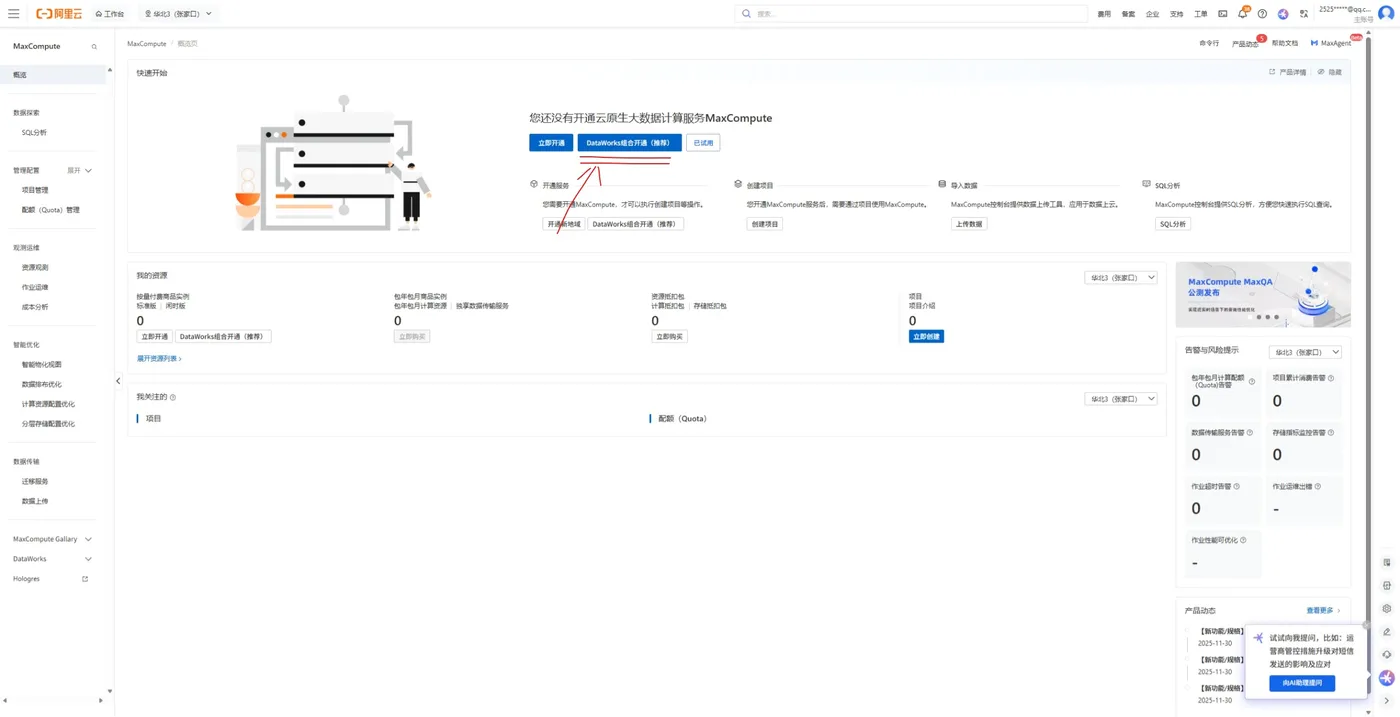Open the notifications bell
The height and width of the screenshot is (717, 1400).
pyautogui.click(x=1242, y=14)
